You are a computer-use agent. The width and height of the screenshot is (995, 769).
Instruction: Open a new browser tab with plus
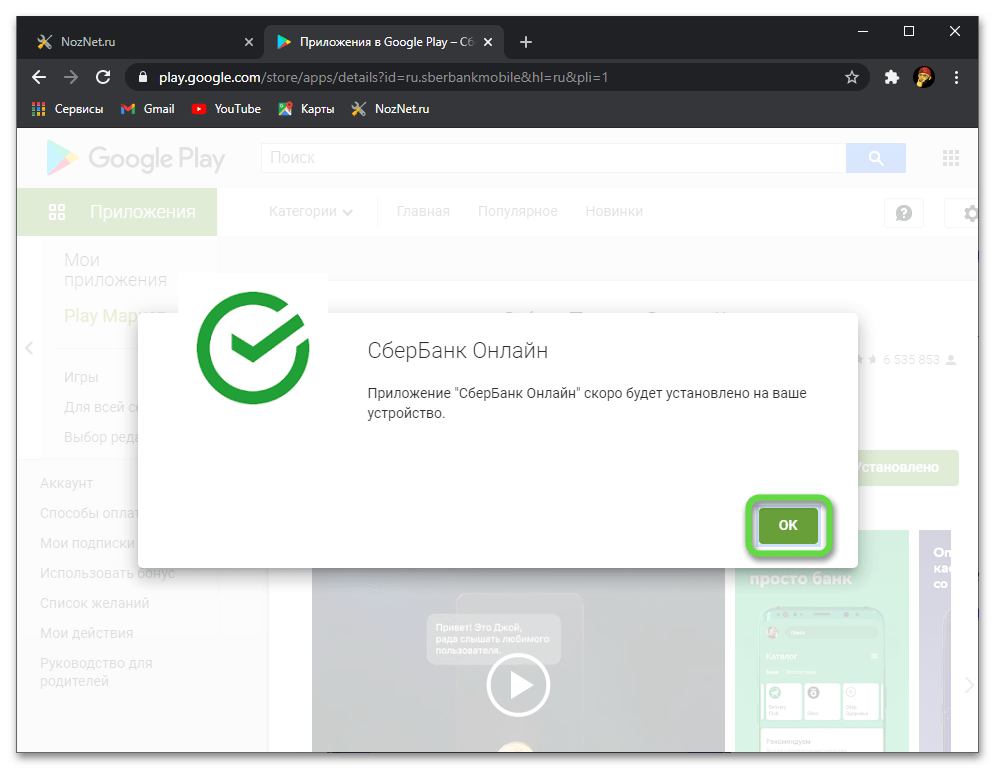(525, 42)
